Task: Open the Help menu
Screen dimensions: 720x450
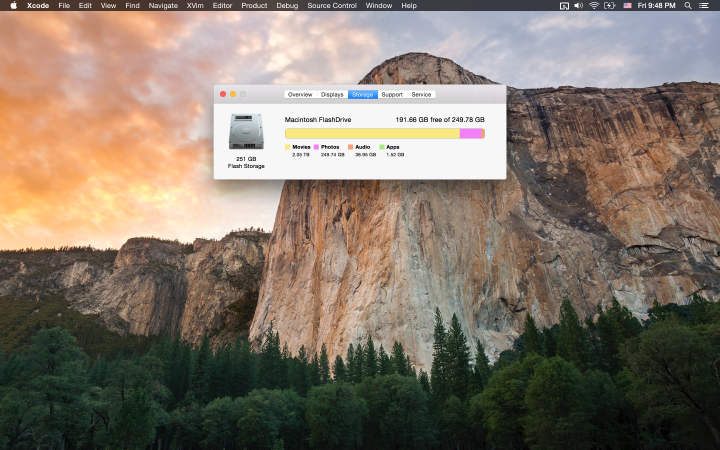Action: [x=409, y=6]
